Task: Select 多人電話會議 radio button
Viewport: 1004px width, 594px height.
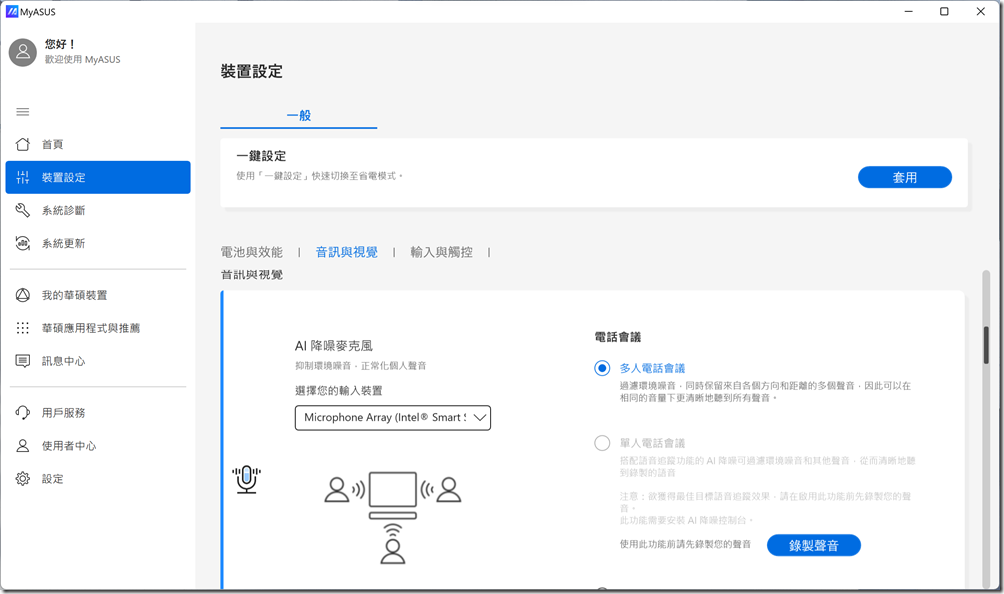Action: point(602,368)
